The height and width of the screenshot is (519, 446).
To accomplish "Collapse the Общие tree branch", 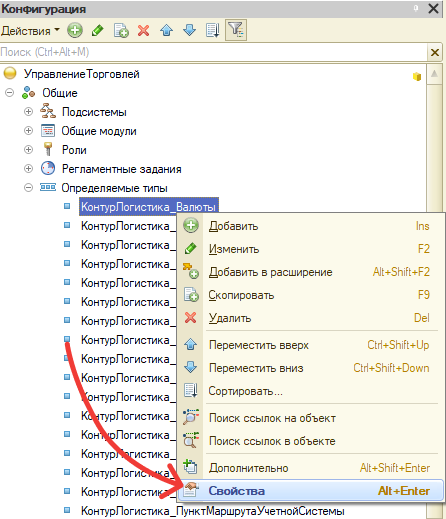I will pyautogui.click(x=10, y=92).
